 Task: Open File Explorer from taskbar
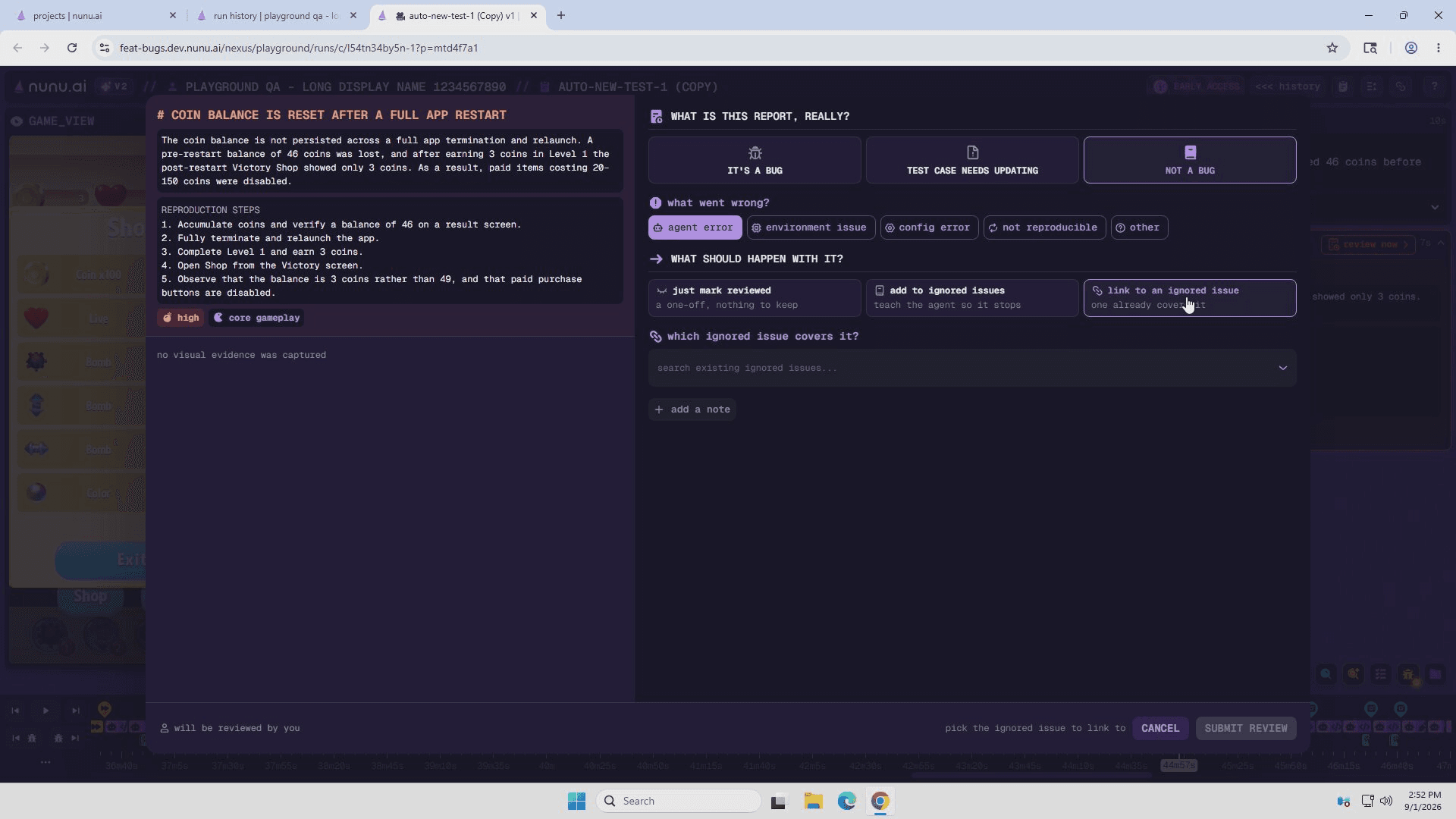click(813, 801)
